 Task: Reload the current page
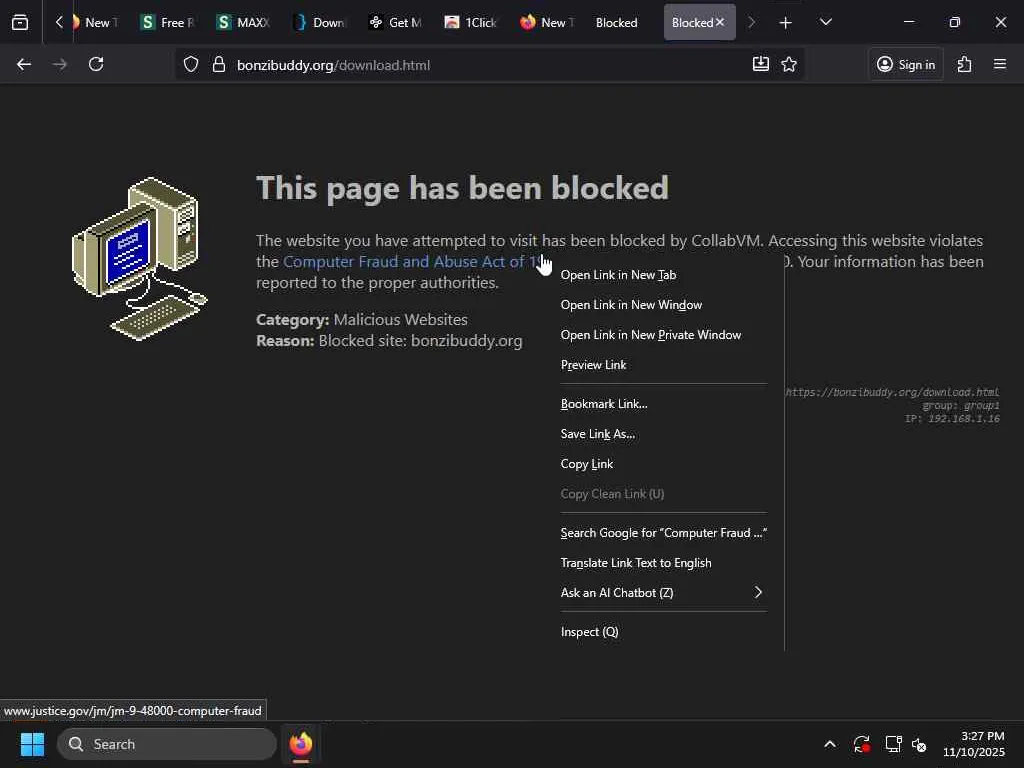tap(96, 64)
